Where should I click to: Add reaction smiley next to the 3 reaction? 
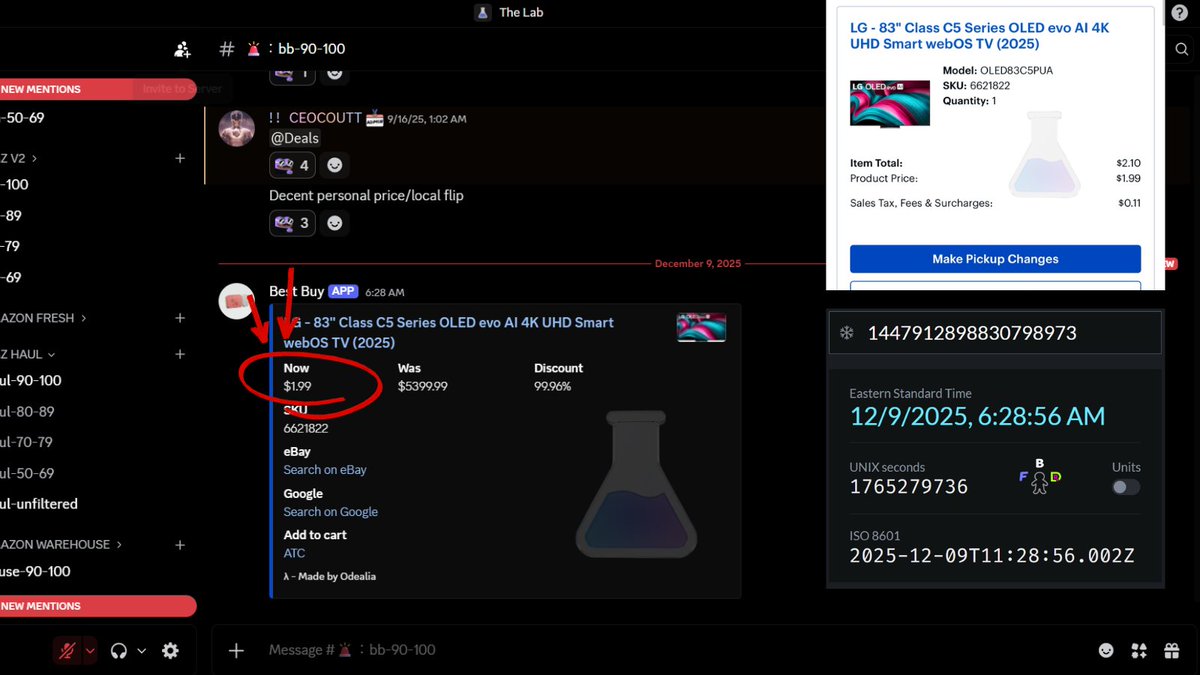point(335,223)
